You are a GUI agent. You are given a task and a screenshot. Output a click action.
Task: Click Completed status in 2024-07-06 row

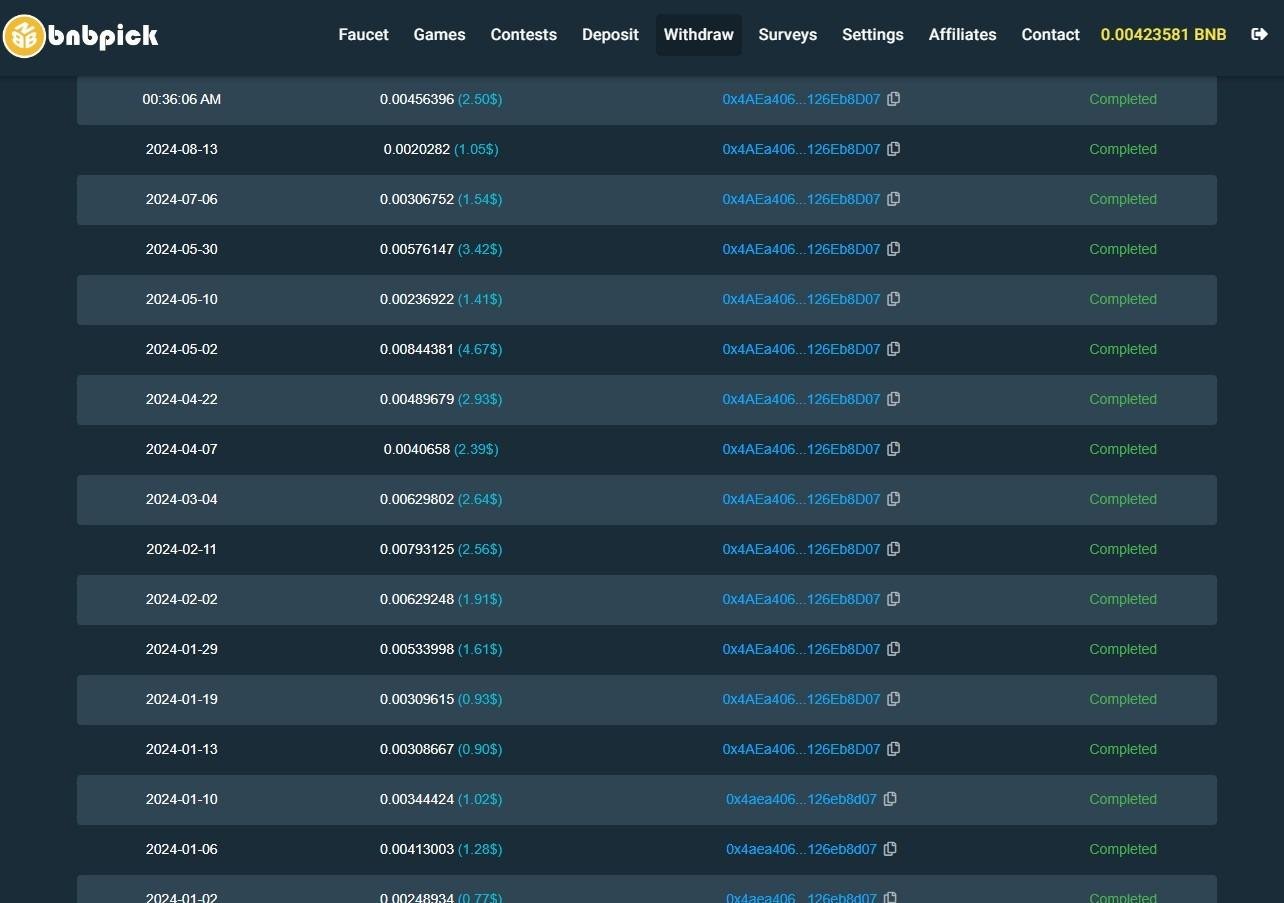(x=1123, y=199)
